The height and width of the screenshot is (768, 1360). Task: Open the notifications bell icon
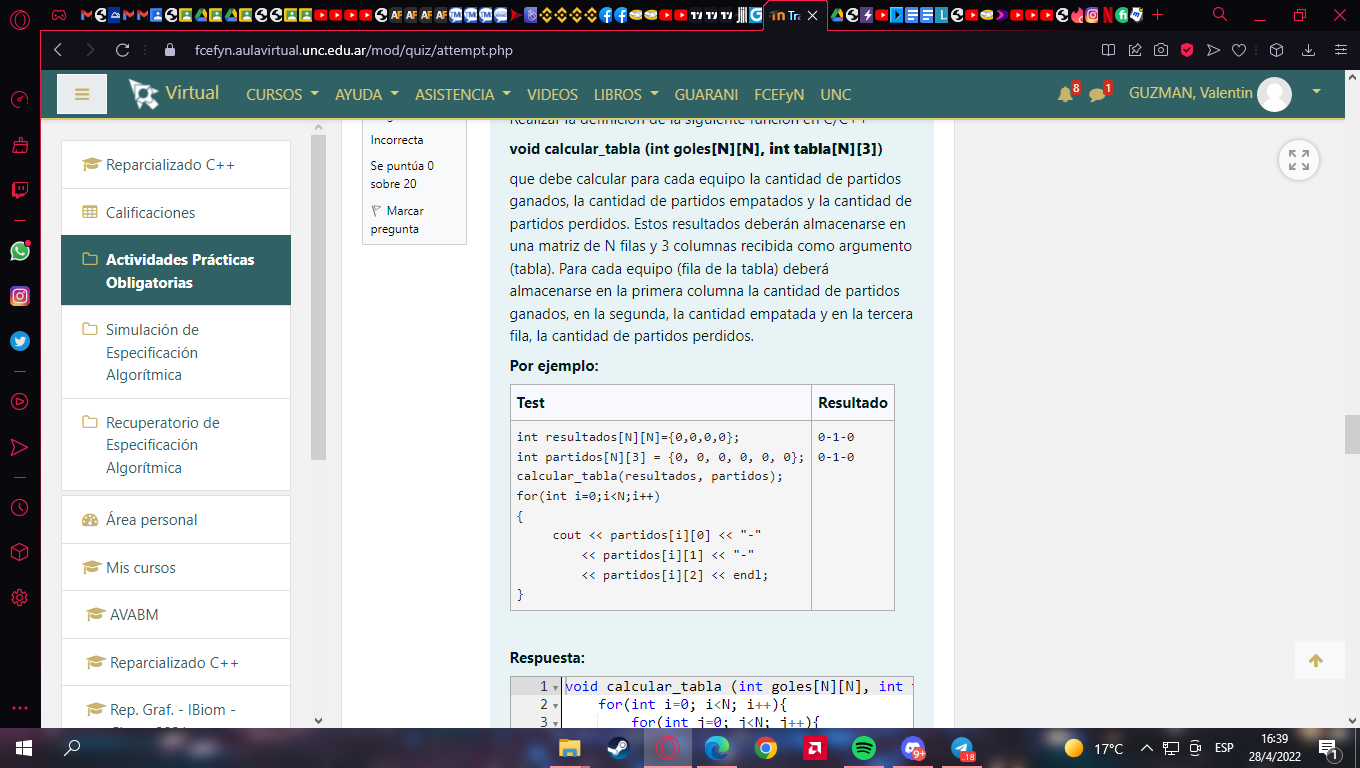tap(1065, 94)
